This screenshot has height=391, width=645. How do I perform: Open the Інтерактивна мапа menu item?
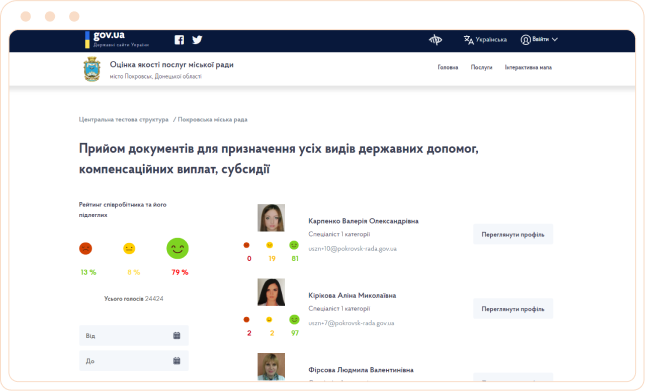[x=528, y=67]
